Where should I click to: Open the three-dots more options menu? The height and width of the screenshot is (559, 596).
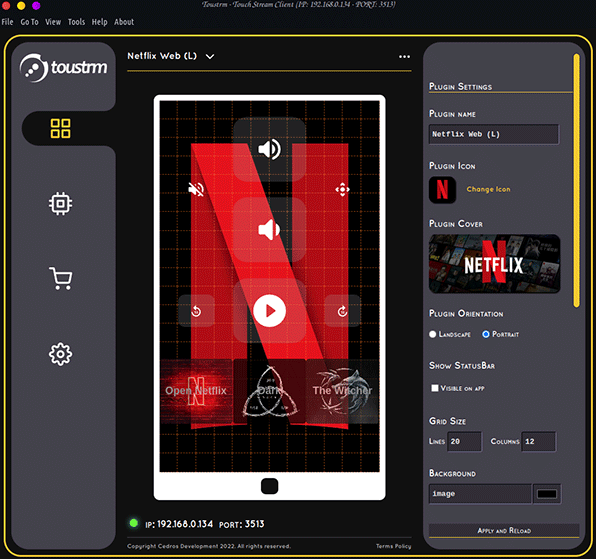coord(404,57)
